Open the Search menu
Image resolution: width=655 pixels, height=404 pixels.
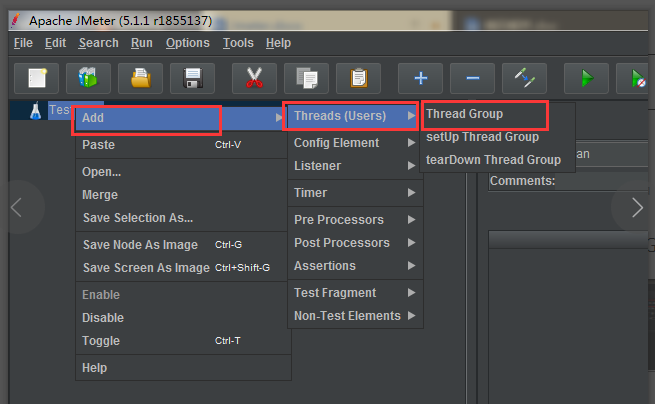[x=99, y=43]
